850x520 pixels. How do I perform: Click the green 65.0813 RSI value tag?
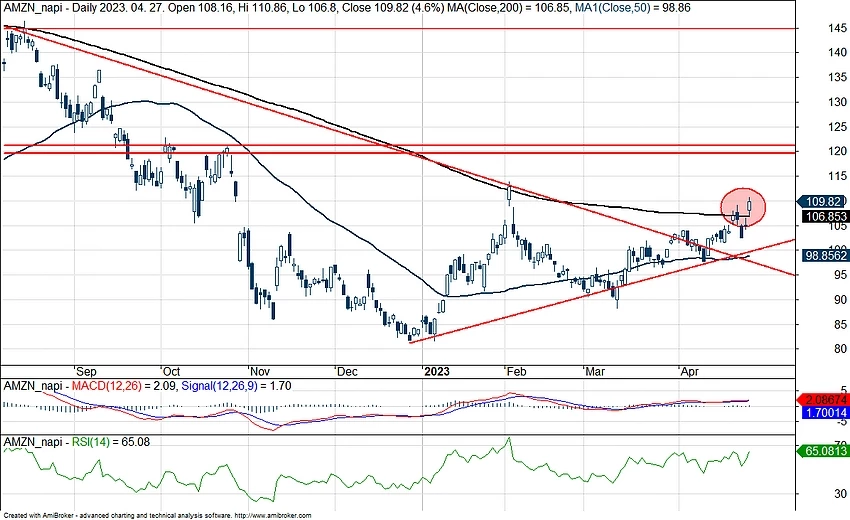tap(823, 452)
